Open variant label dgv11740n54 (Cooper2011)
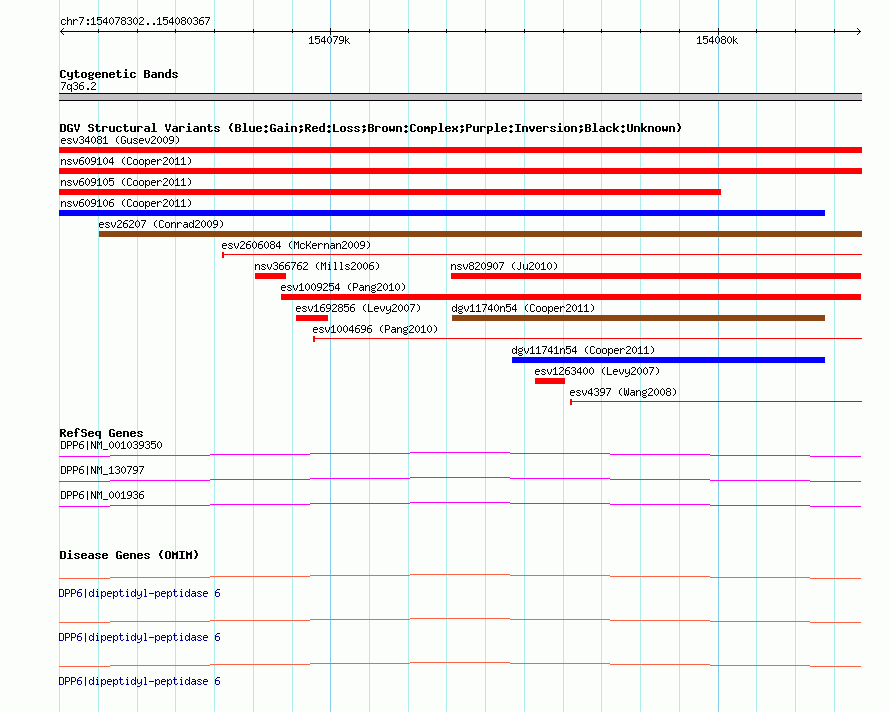Screen dimensions: 890x712 point(523,308)
